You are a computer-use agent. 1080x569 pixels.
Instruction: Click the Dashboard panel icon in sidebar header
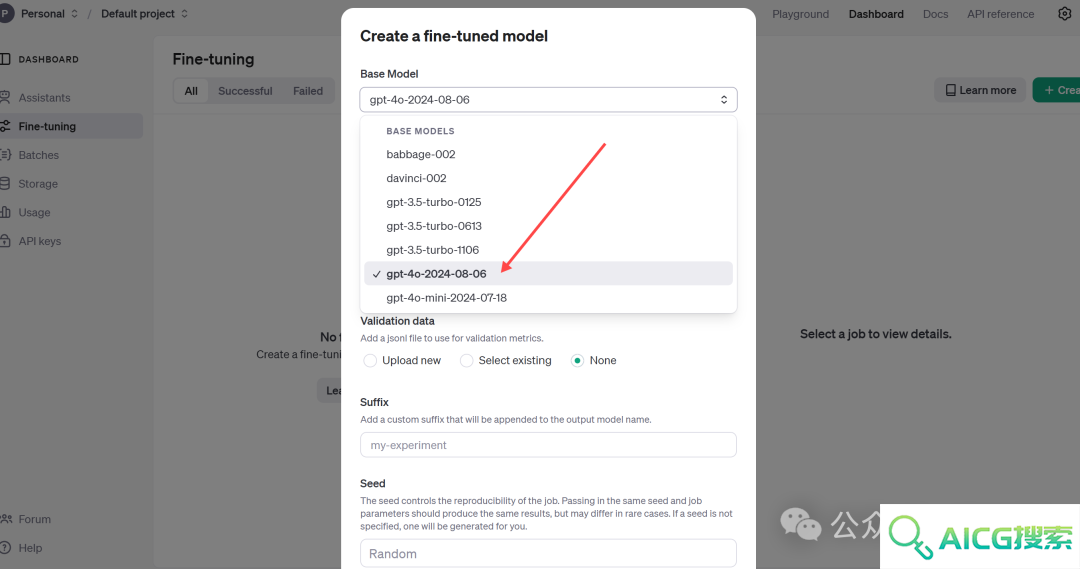[5, 59]
